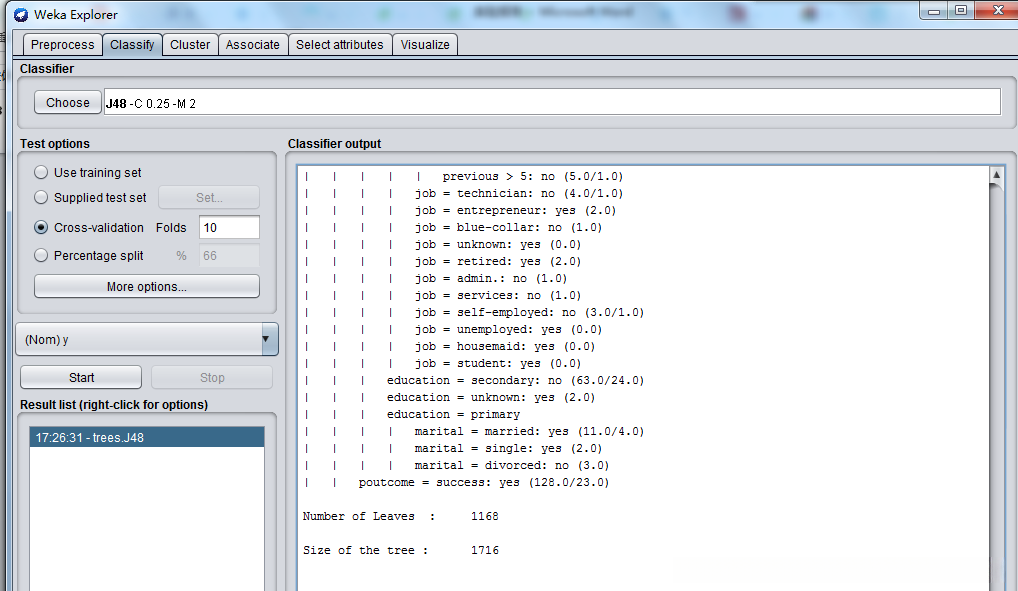Click 'job = entrepreneur: yes (2.0)' line

pyautogui.click(x=515, y=210)
